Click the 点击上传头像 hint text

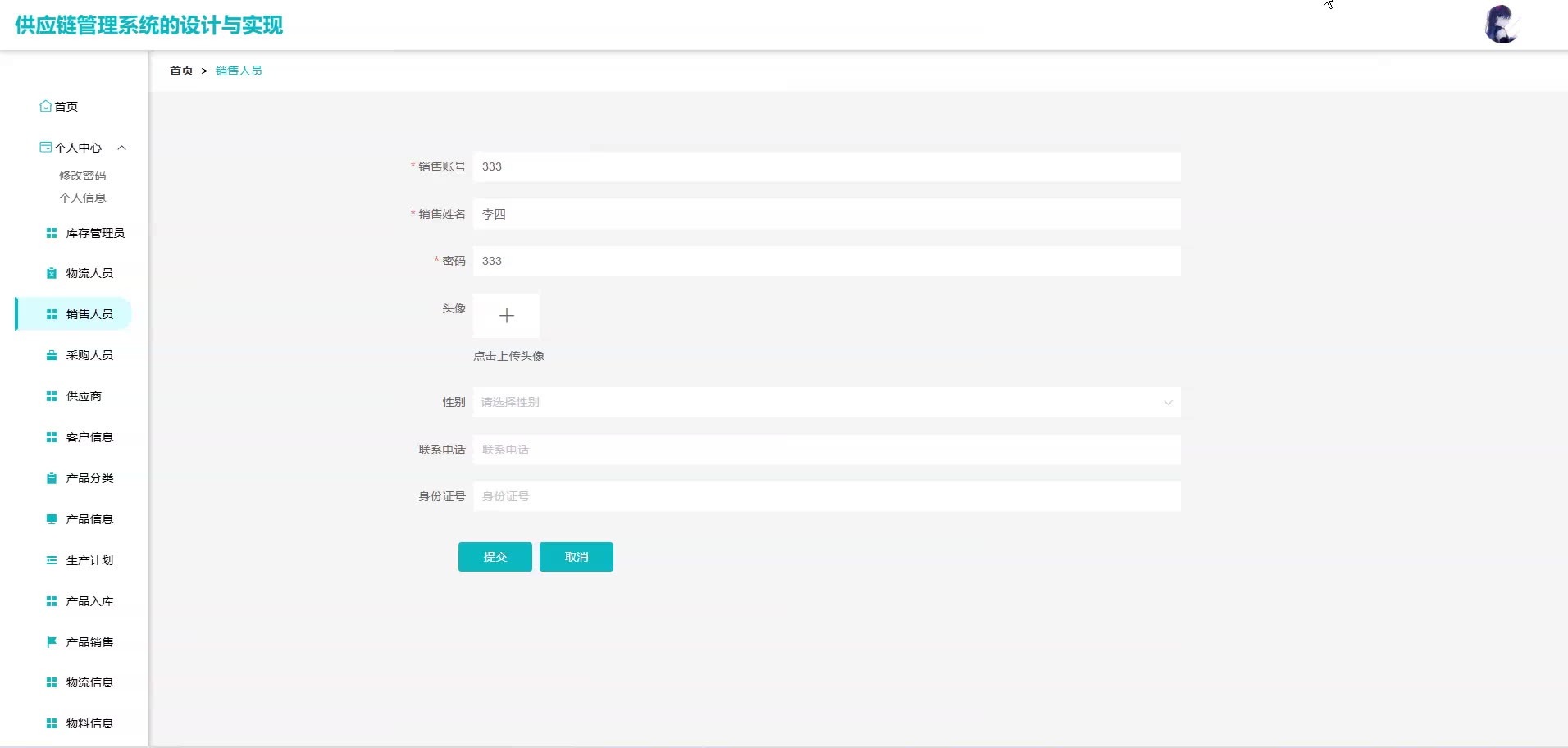(508, 356)
